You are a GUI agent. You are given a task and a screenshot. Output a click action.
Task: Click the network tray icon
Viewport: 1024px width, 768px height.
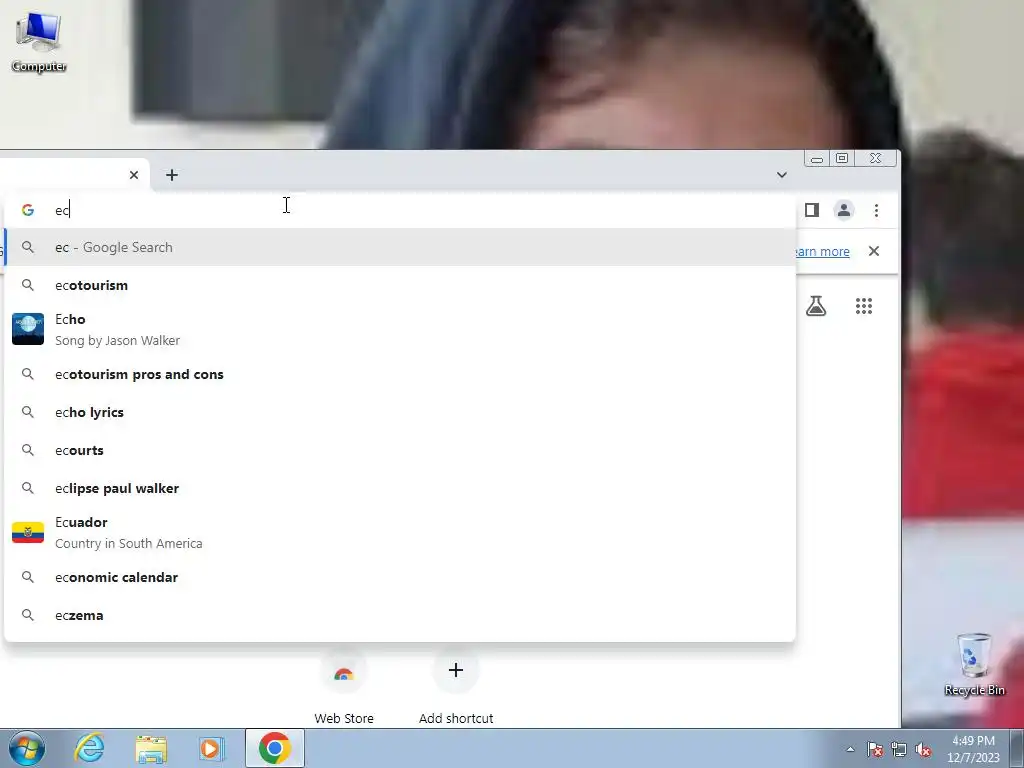click(x=899, y=749)
